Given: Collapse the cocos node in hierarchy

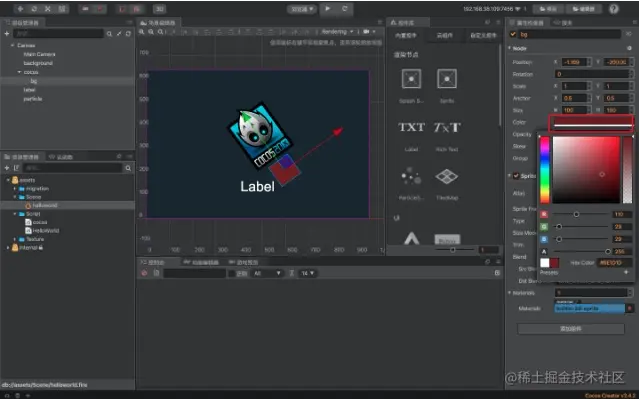Looking at the screenshot, I should (x=19, y=72).
